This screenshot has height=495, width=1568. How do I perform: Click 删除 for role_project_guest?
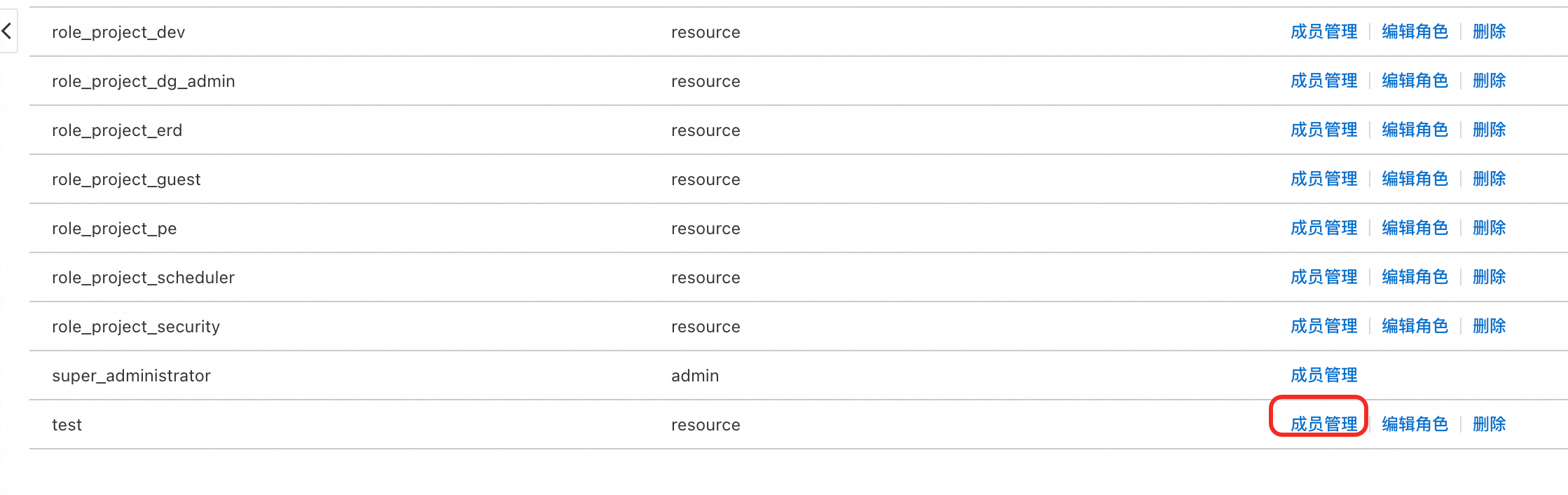[1489, 179]
